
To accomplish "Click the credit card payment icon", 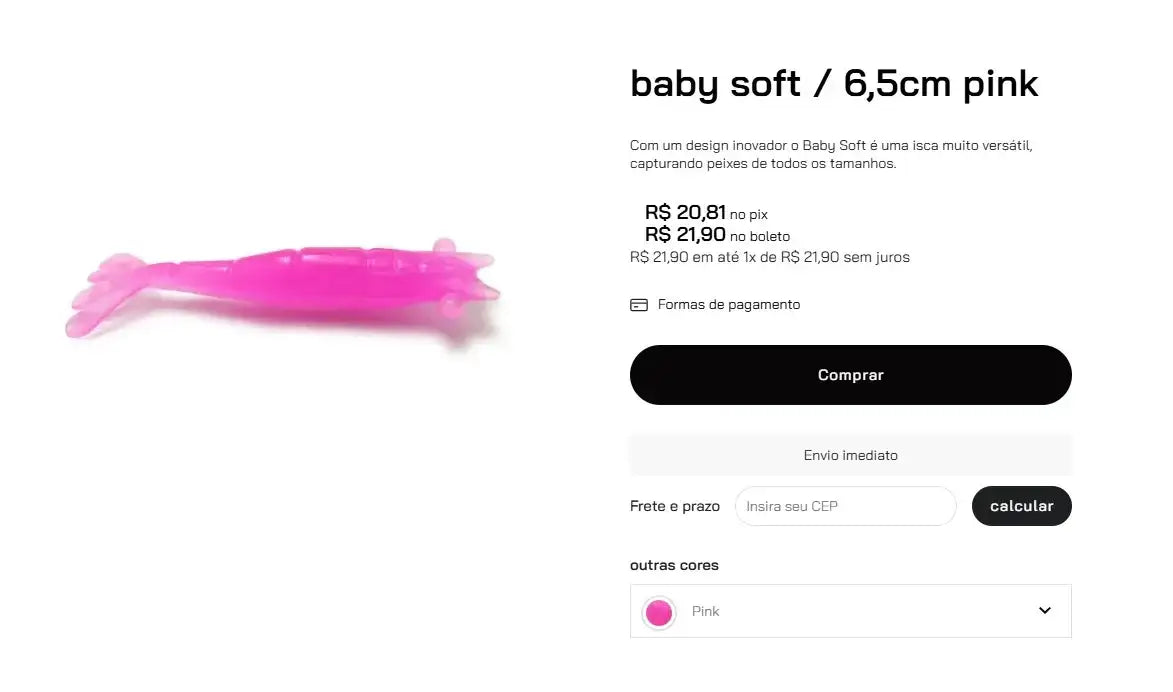I will click(x=639, y=305).
